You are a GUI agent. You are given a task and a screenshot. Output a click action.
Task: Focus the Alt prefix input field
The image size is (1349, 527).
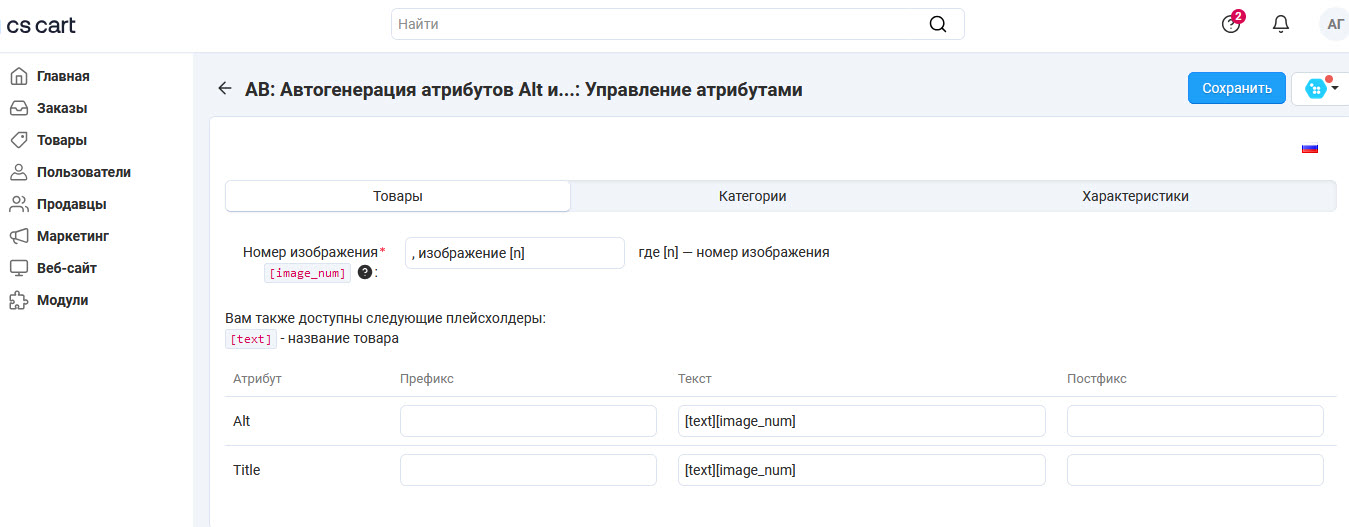tap(528, 421)
